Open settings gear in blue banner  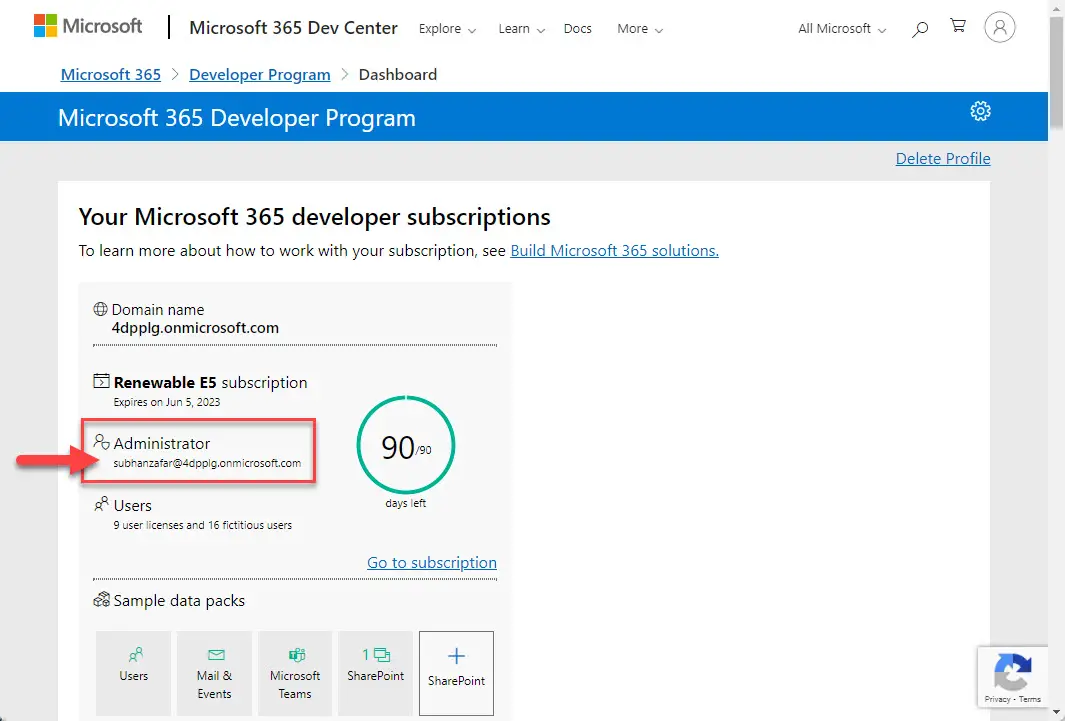980,111
